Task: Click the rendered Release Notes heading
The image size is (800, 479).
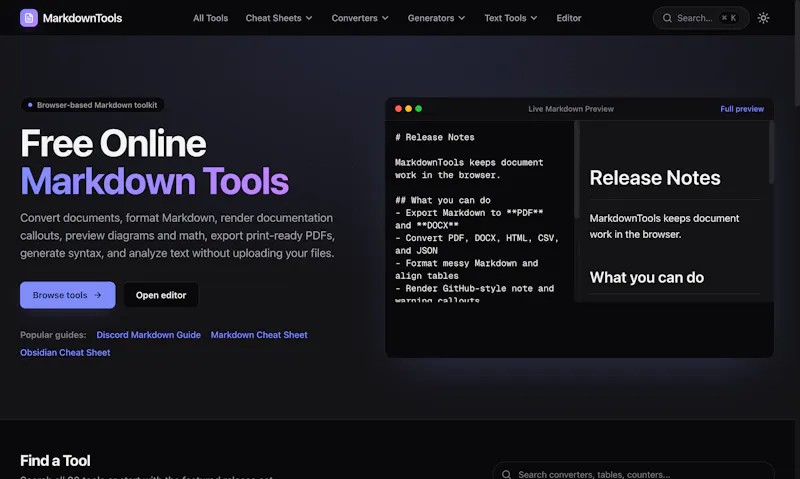Action: point(655,178)
